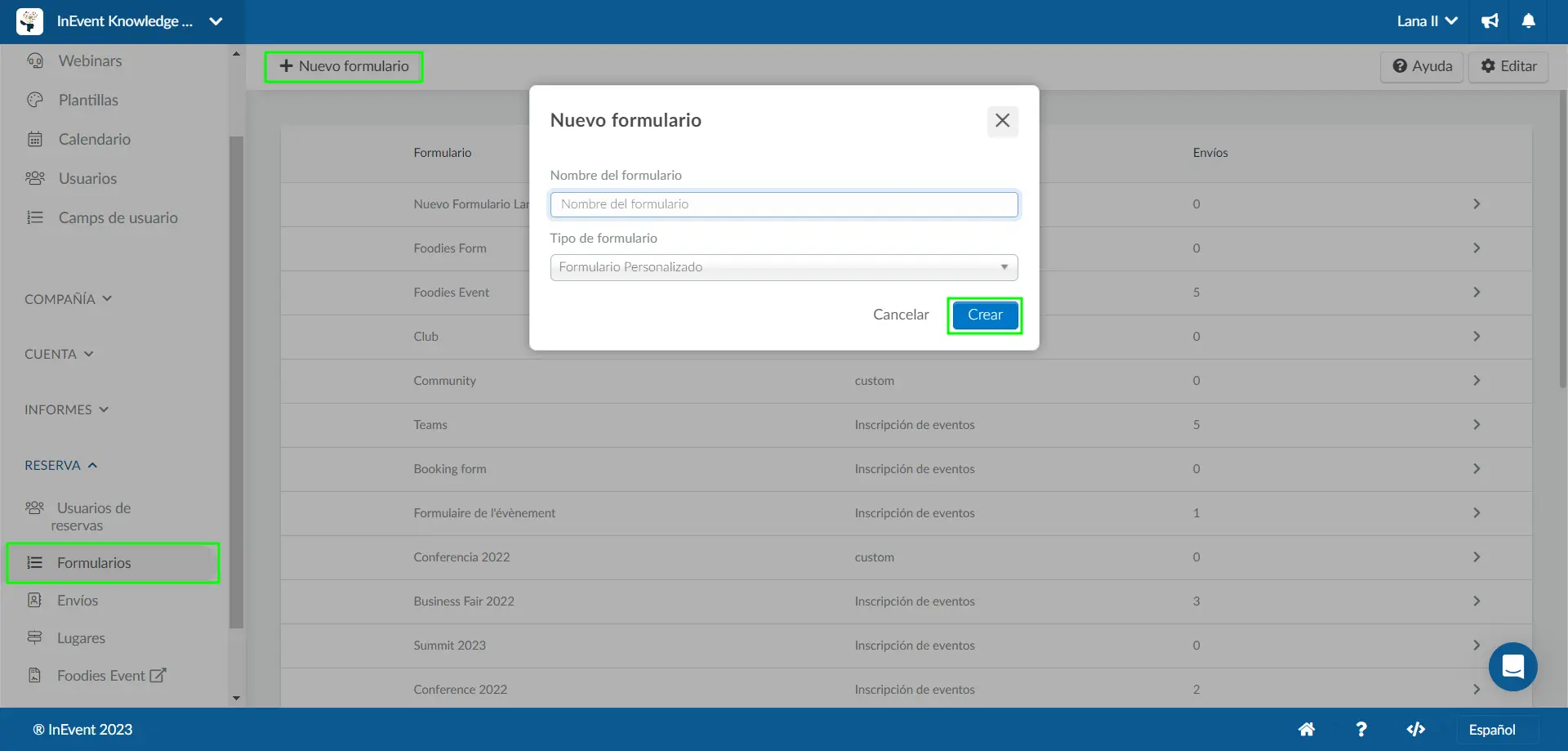Screen dimensions: 1568x751
Task: Open the Booking form row
Action: tap(906, 469)
